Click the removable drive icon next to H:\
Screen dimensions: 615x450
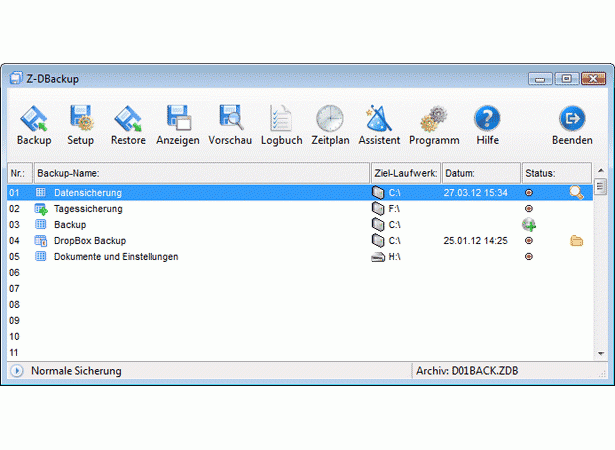(378, 257)
